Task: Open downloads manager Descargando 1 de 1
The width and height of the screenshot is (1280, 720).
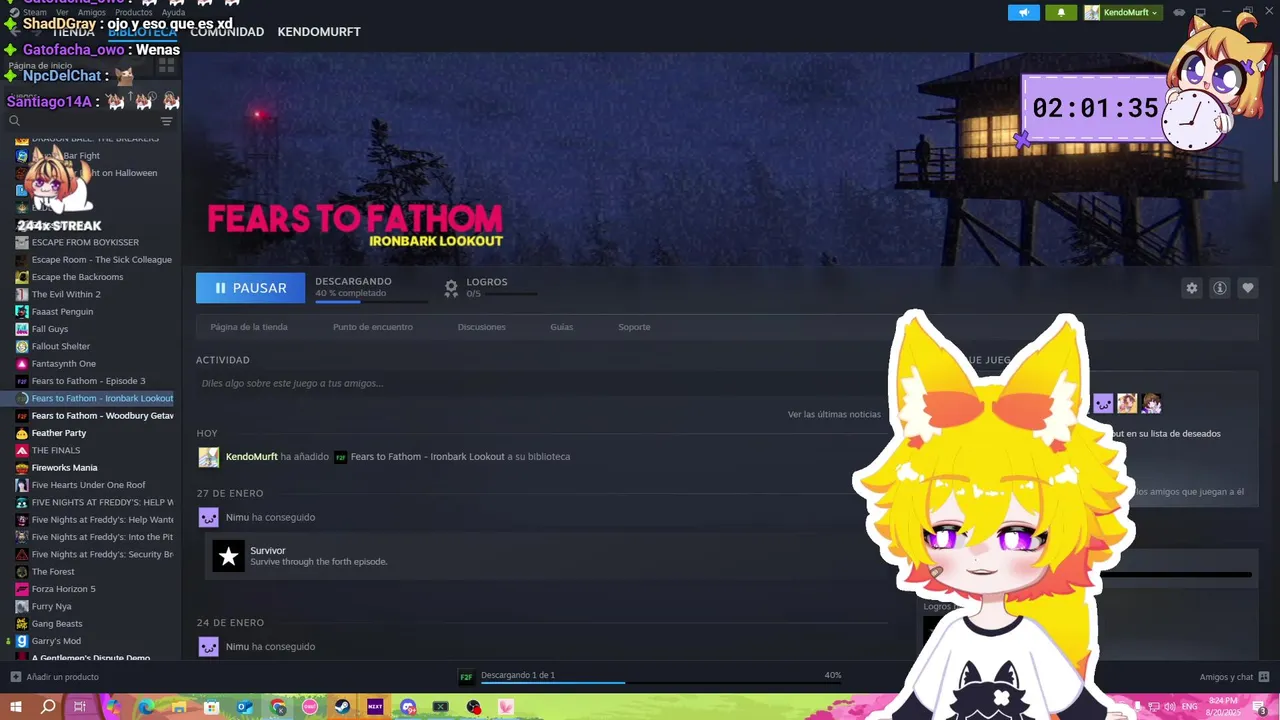Action: click(x=650, y=676)
